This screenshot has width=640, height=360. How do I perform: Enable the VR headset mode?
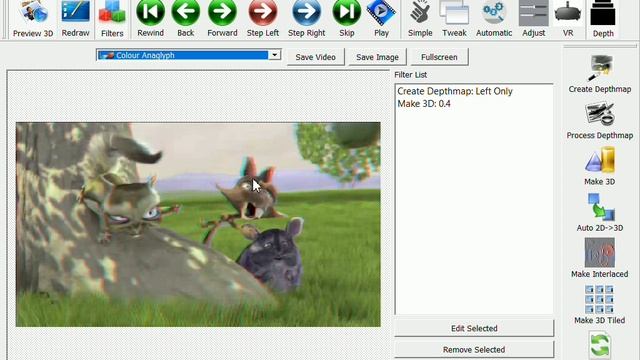(x=568, y=19)
